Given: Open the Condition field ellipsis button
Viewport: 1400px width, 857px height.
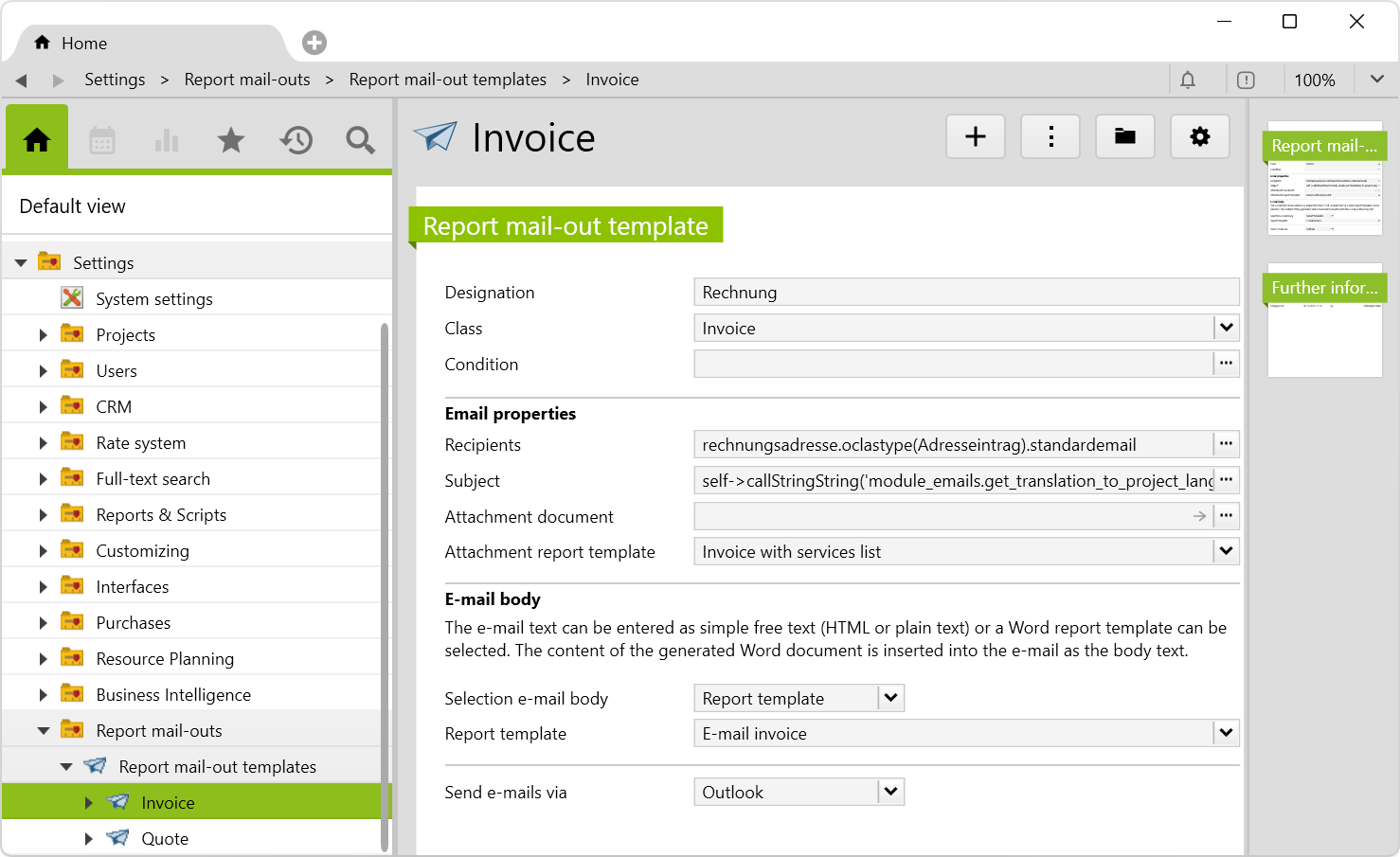Looking at the screenshot, I should [x=1227, y=364].
